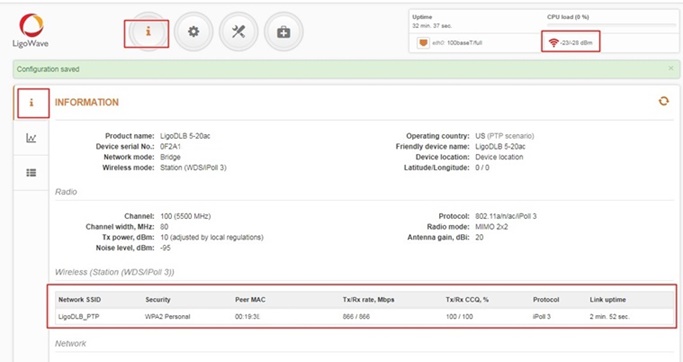Click the Network SSID column header

(80, 300)
